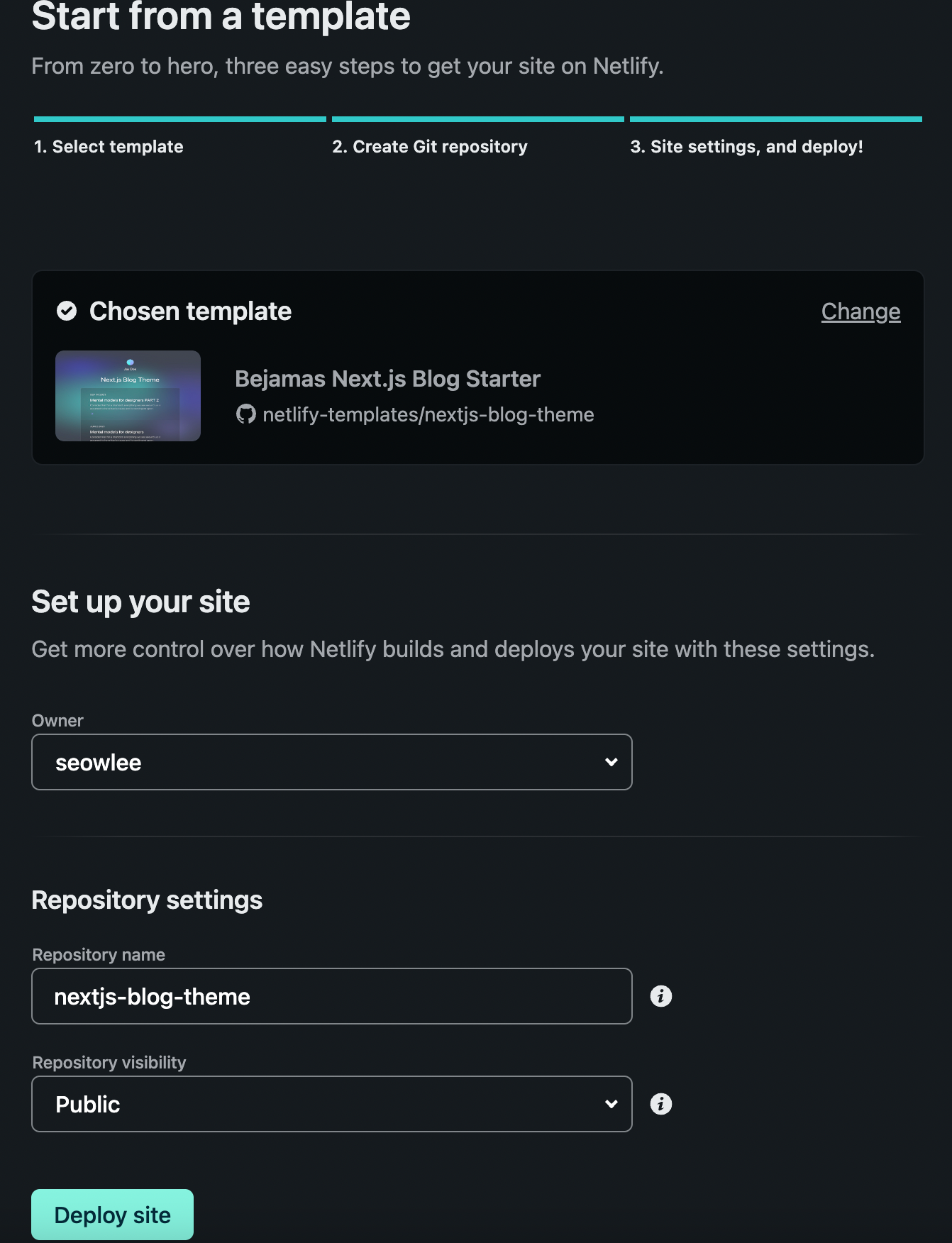952x1243 pixels.
Task: Click info icon beside Repository name
Action: pyautogui.click(x=661, y=996)
